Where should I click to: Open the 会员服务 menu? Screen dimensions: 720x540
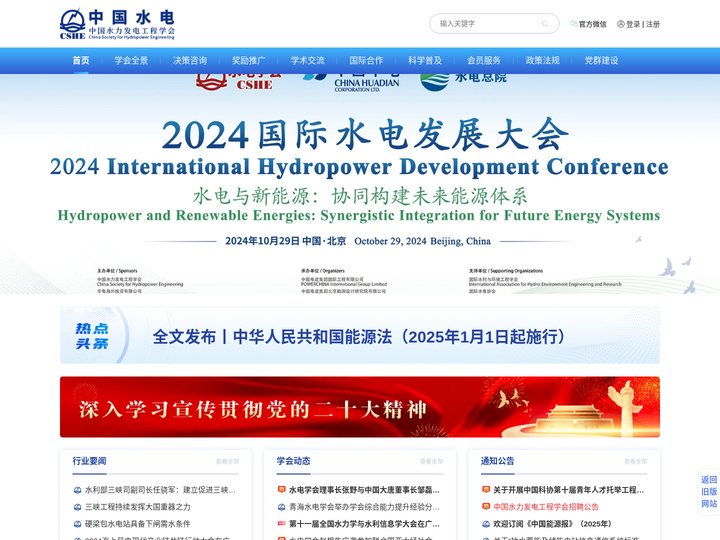(x=484, y=60)
